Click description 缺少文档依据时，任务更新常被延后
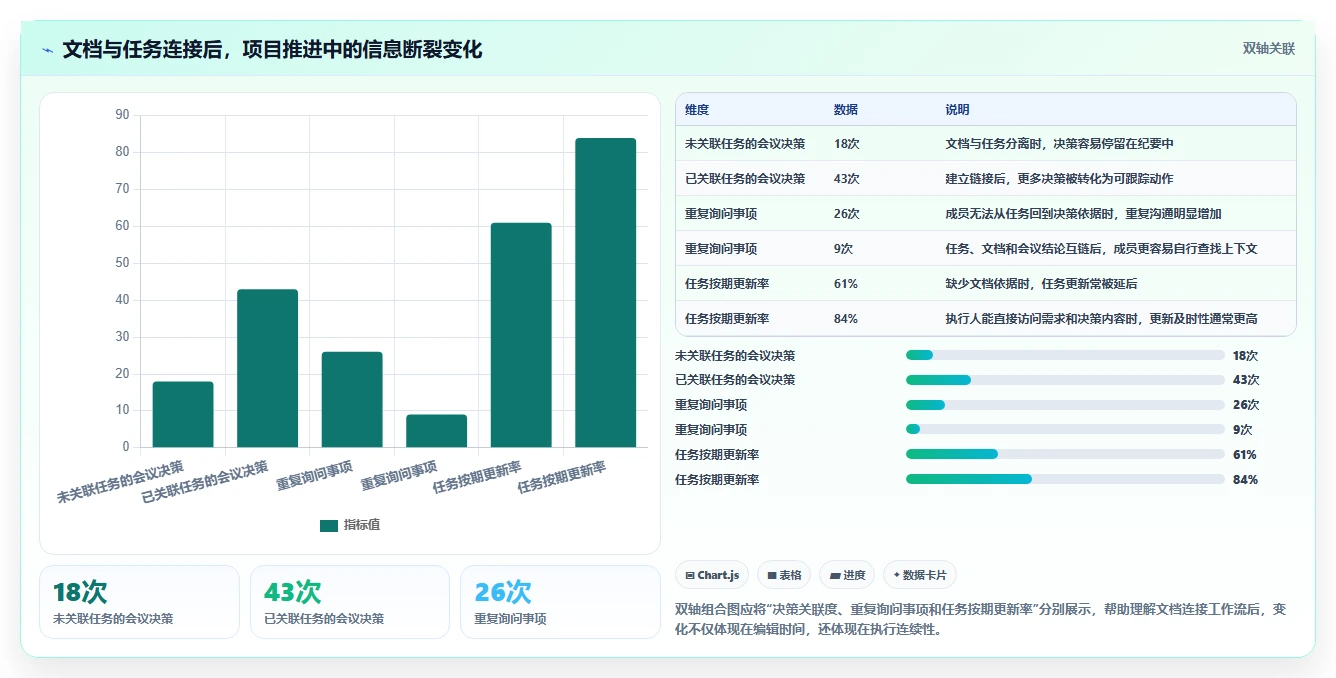 tap(1042, 284)
